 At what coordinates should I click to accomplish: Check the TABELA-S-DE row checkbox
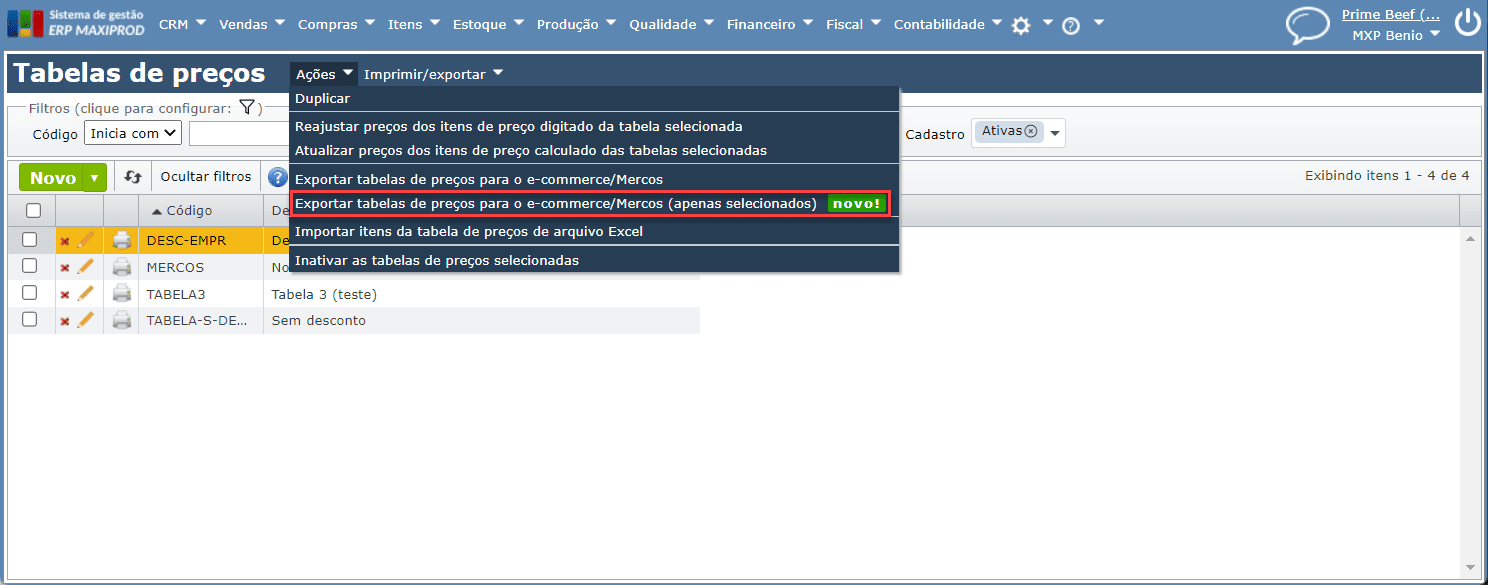tap(30, 319)
